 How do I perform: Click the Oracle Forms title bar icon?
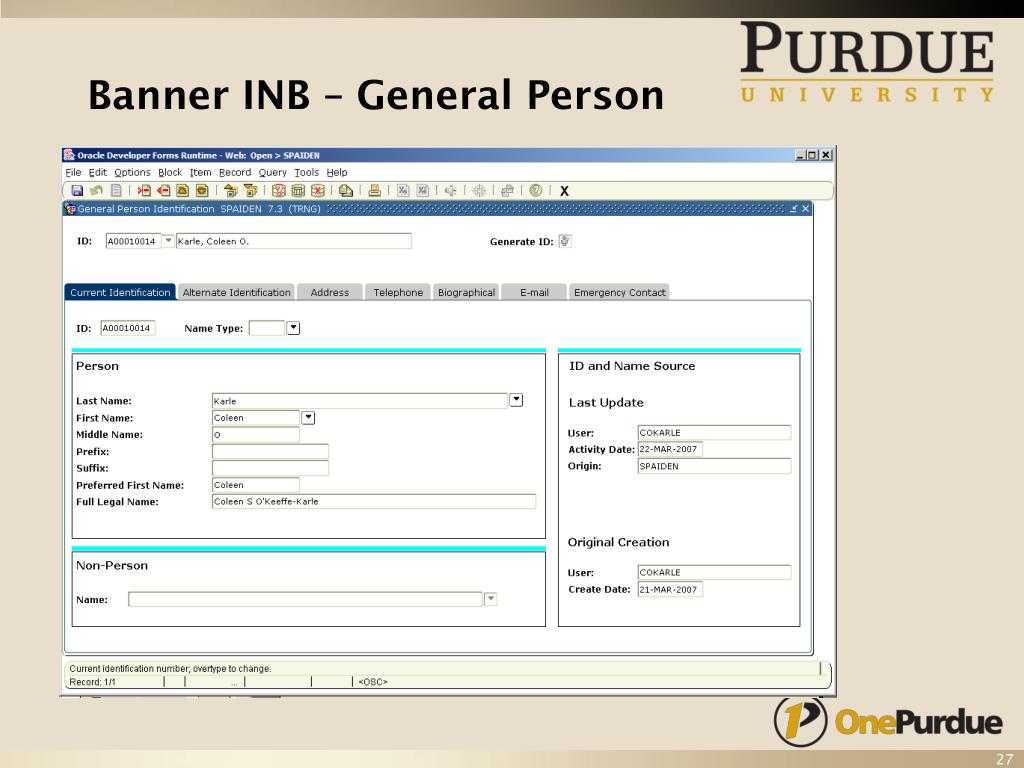[x=69, y=155]
